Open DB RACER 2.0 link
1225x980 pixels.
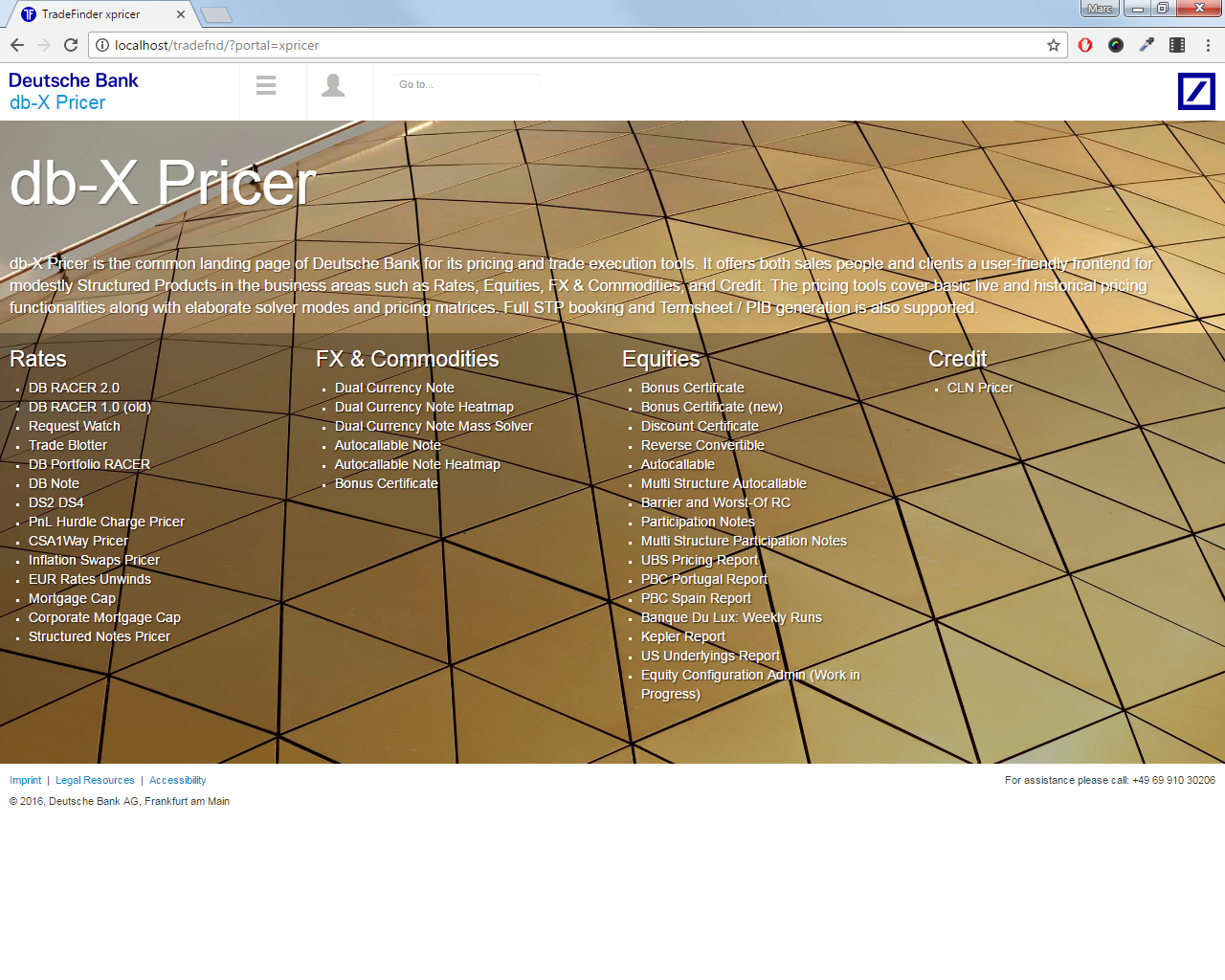(74, 388)
